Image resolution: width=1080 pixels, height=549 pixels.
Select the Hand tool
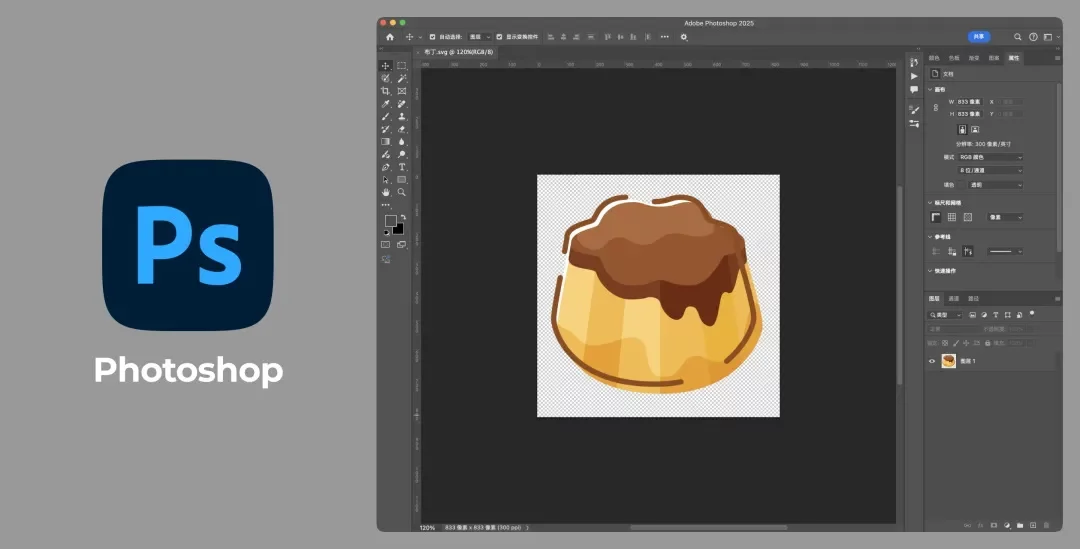[x=386, y=192]
